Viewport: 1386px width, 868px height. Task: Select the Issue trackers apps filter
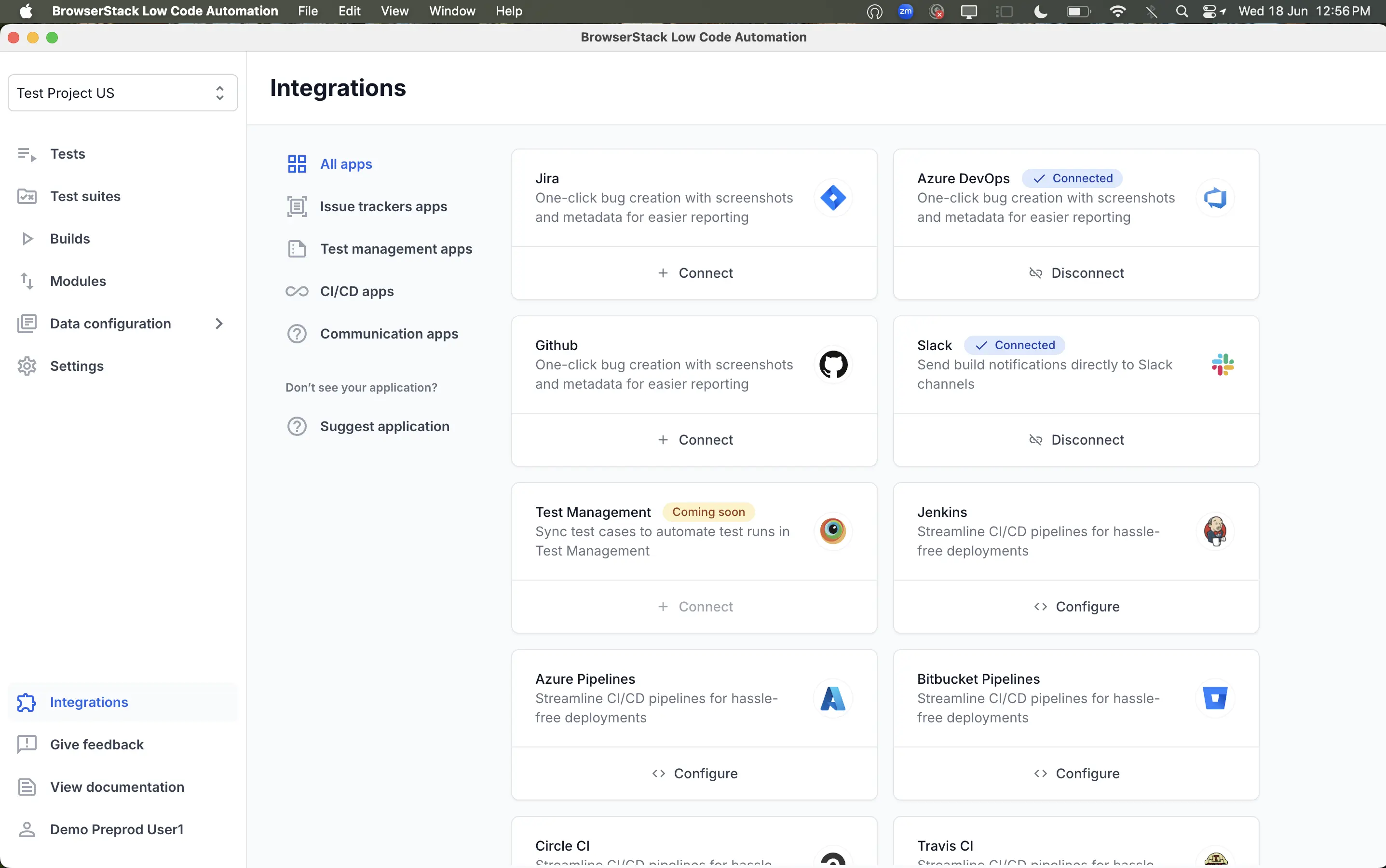383,207
